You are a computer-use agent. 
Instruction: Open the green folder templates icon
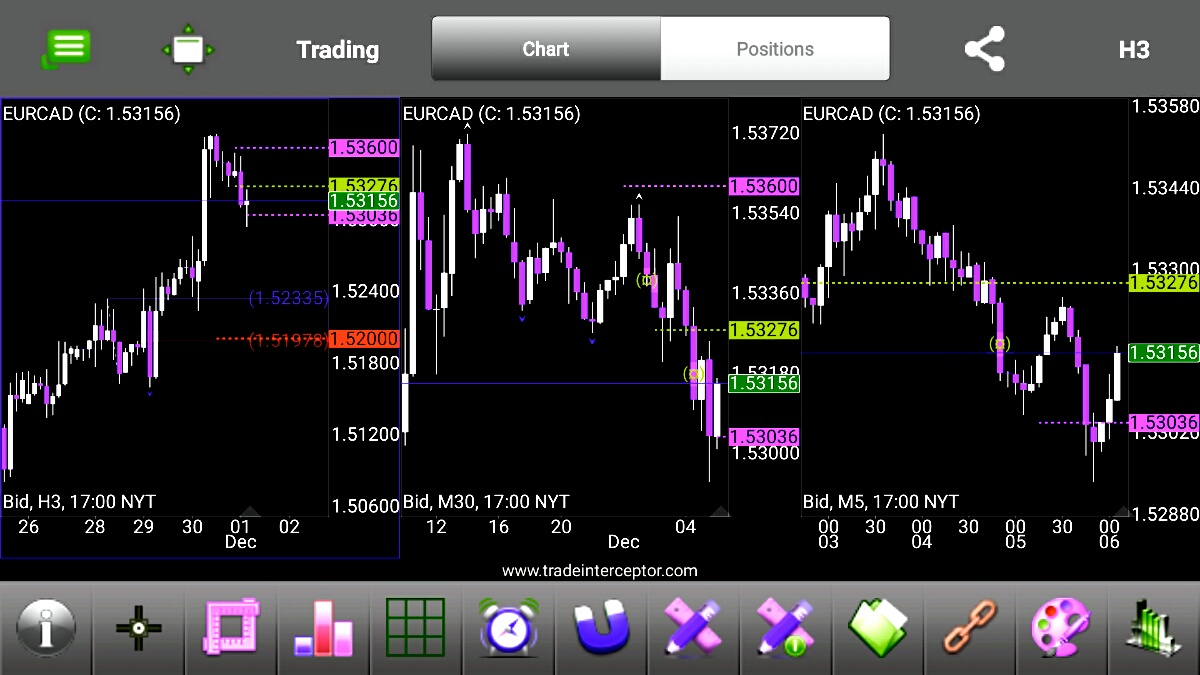coord(878,629)
